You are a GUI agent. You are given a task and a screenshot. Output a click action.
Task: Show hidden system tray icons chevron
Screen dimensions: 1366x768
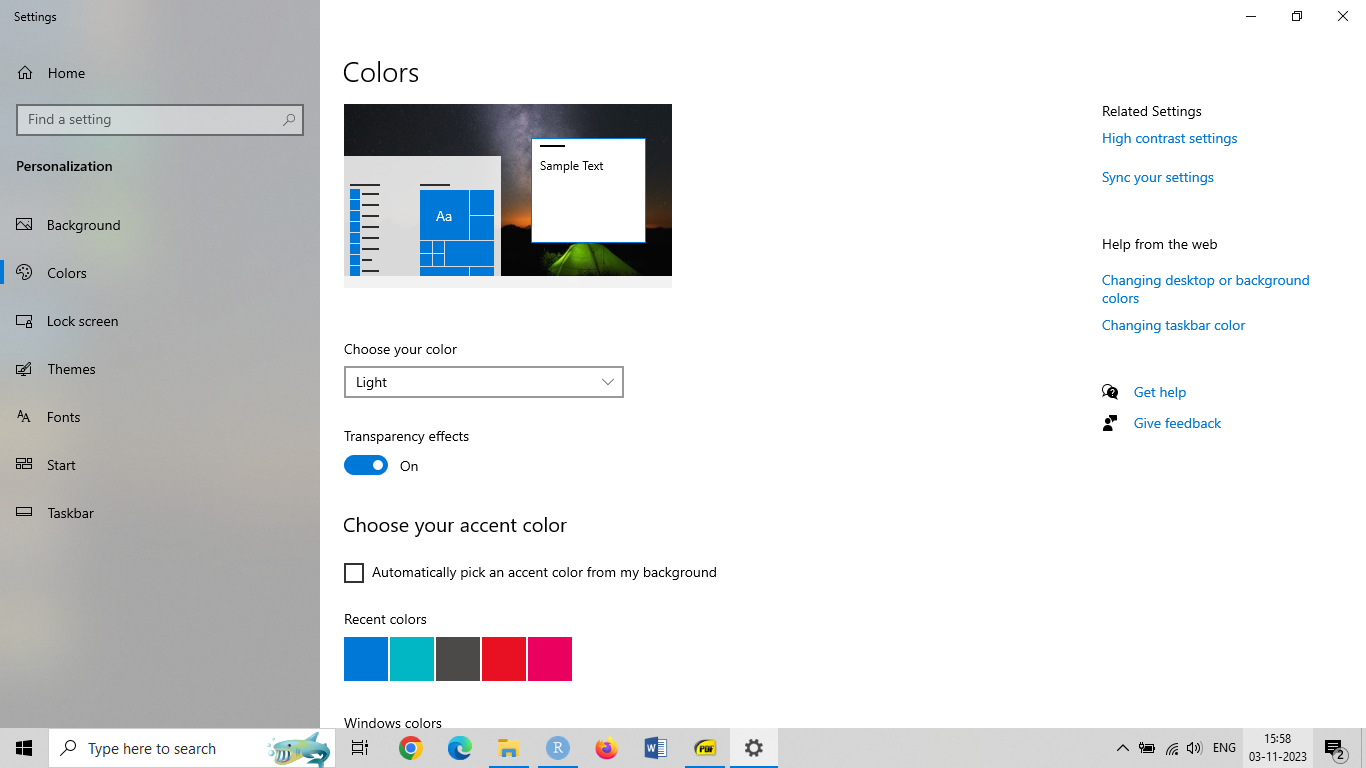click(x=1122, y=748)
